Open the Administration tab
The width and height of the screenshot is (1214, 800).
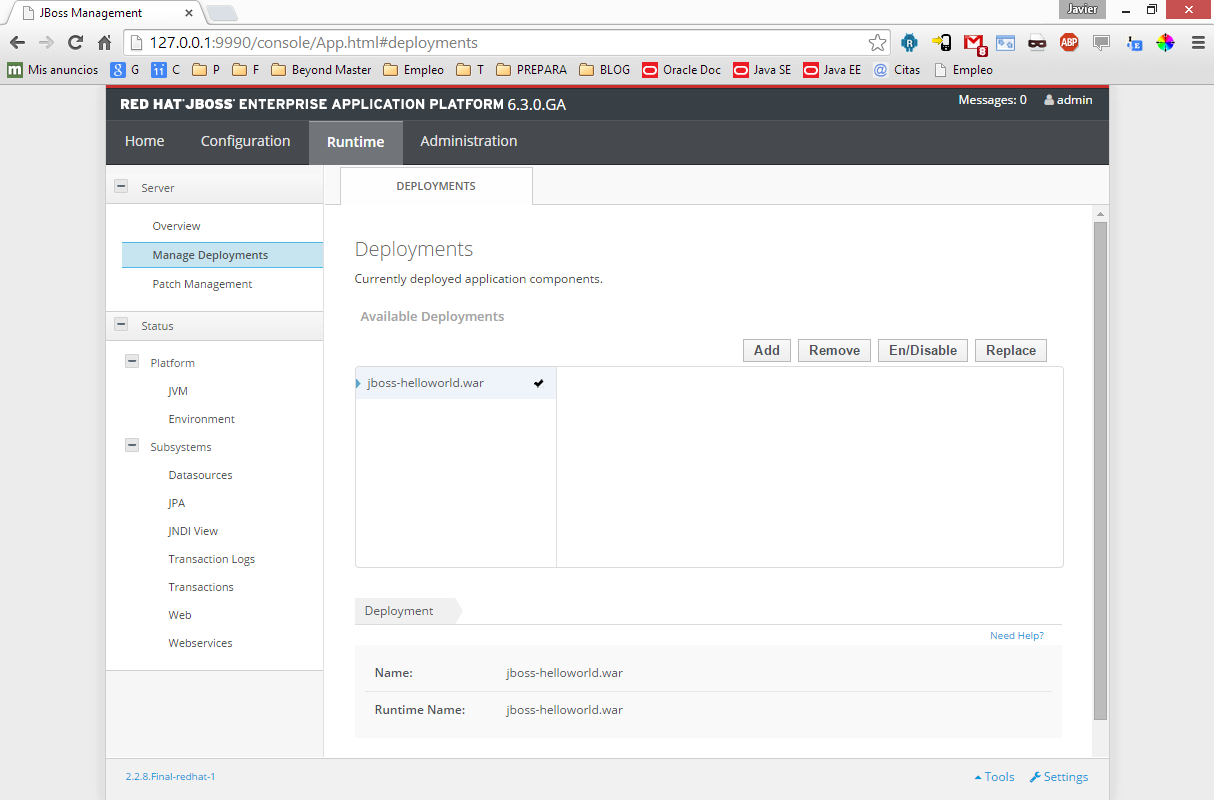[469, 142]
